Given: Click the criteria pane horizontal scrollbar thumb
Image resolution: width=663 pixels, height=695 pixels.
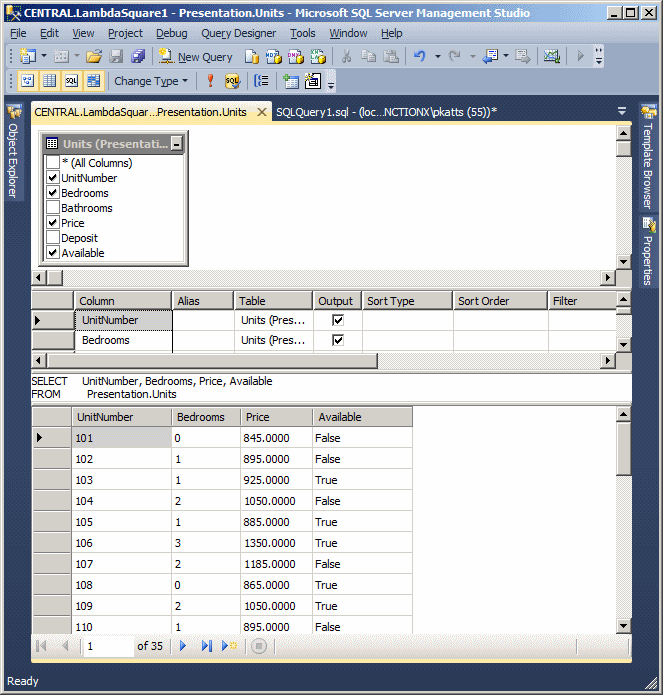Looking at the screenshot, I should [212, 361].
